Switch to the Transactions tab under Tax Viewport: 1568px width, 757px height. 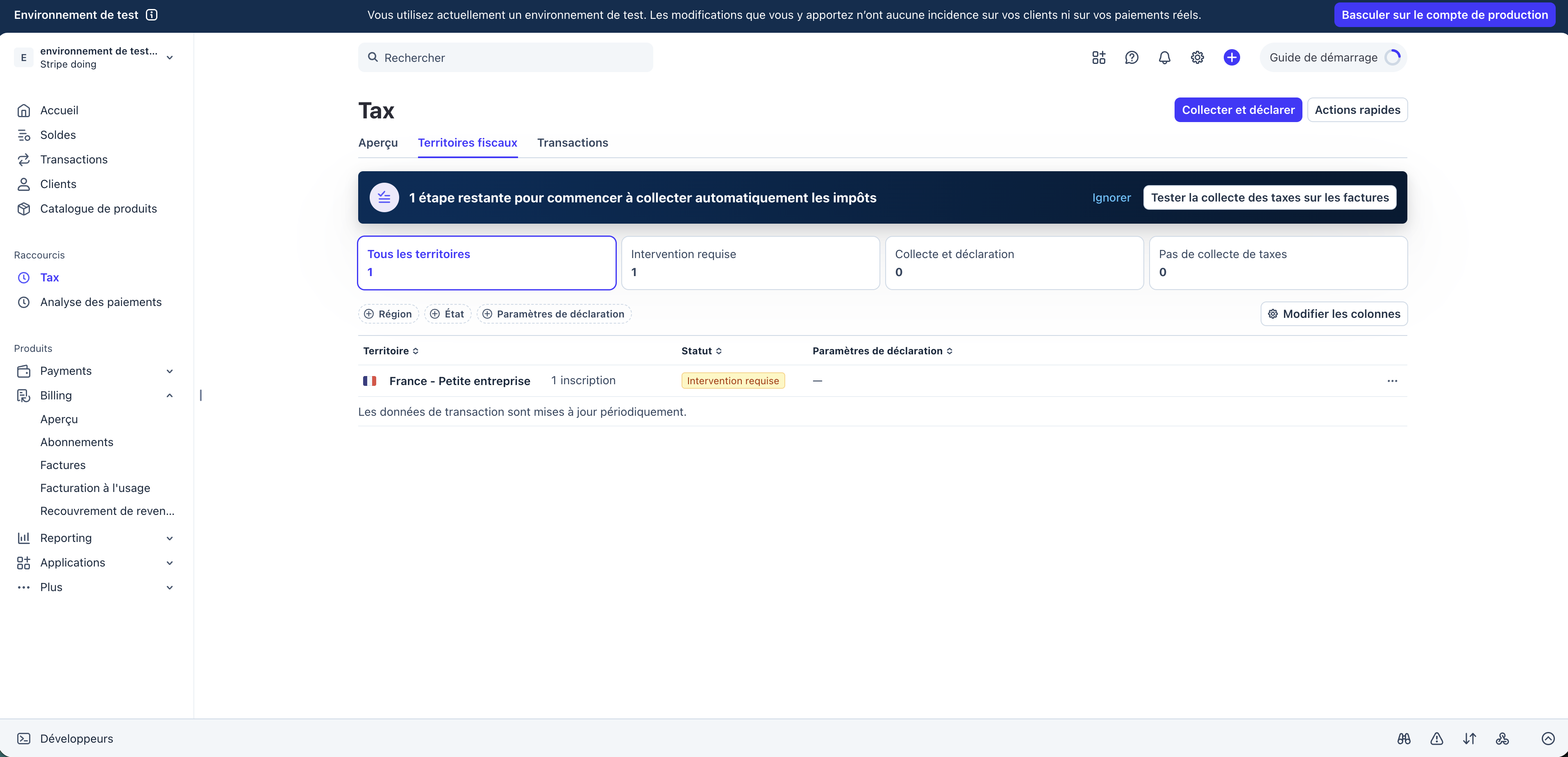(573, 143)
